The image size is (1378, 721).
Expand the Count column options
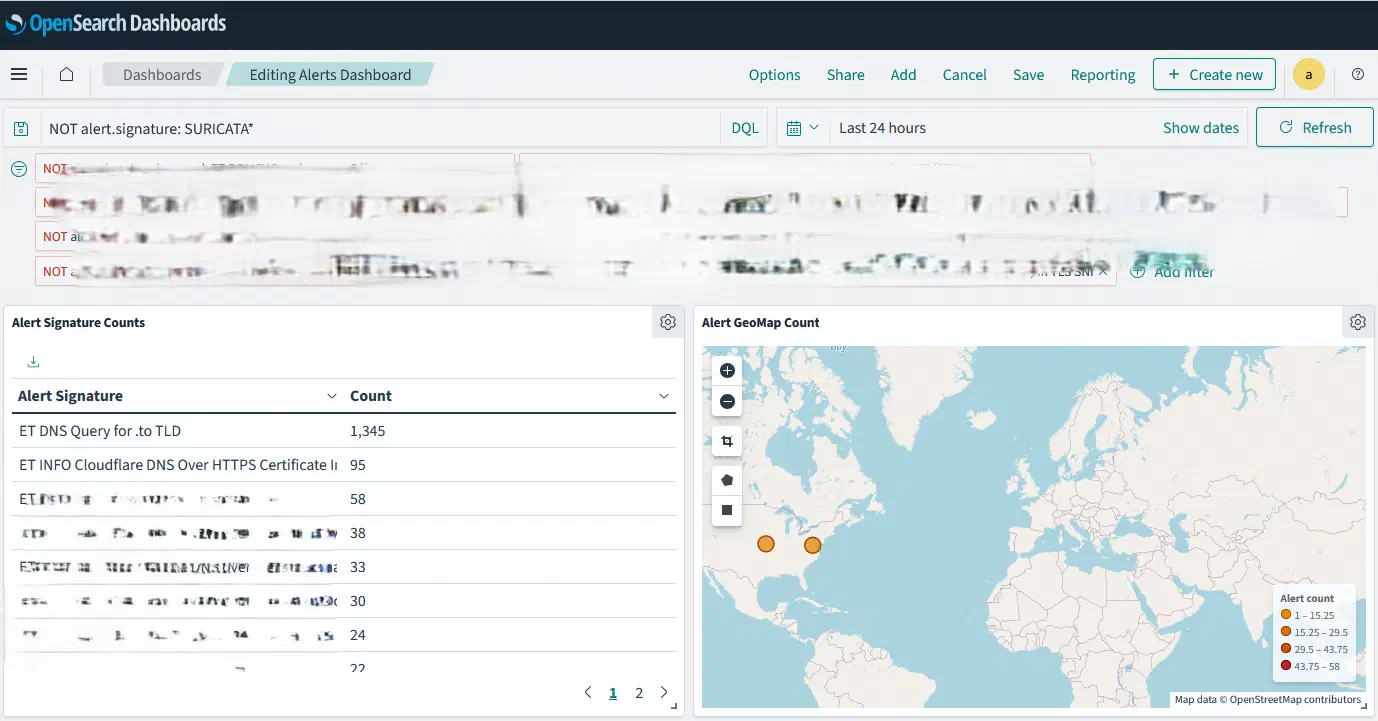click(x=664, y=396)
